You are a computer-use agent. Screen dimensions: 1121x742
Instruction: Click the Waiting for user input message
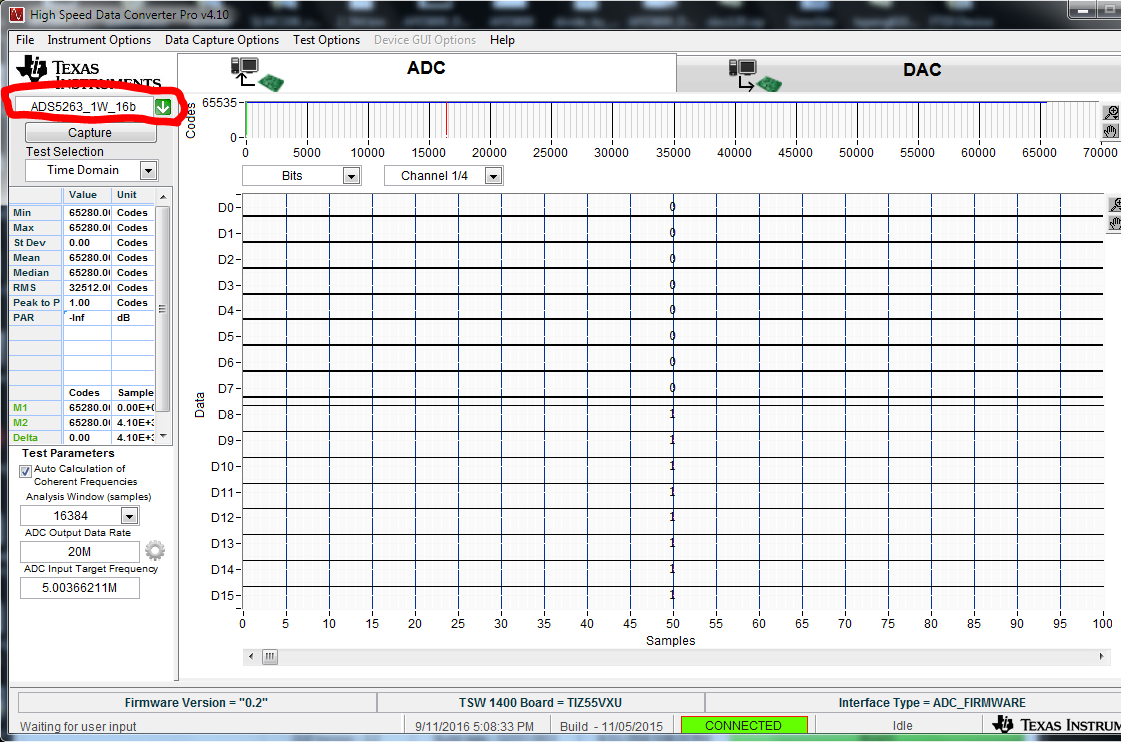click(x=78, y=726)
